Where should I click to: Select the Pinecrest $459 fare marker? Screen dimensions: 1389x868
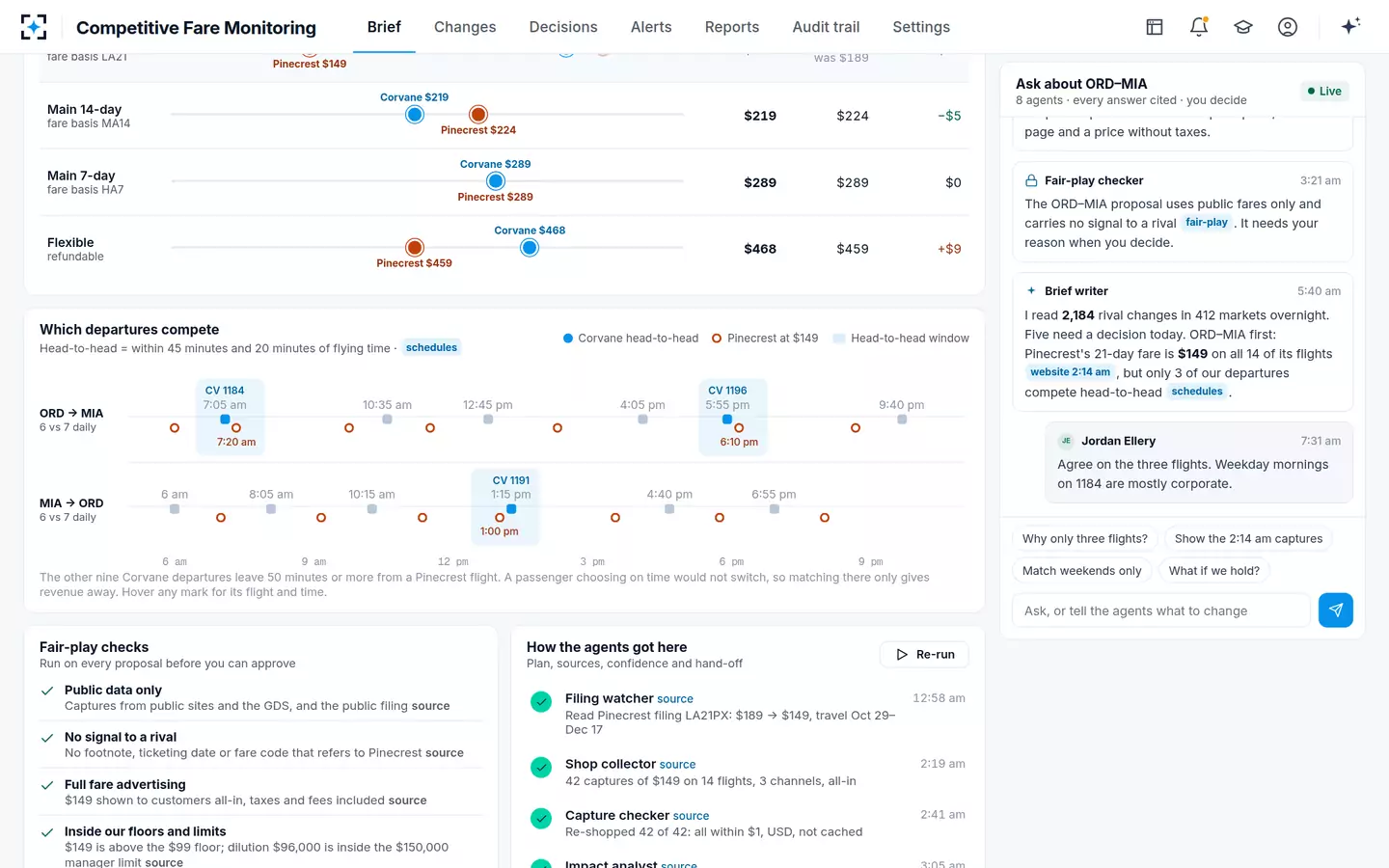[415, 248]
